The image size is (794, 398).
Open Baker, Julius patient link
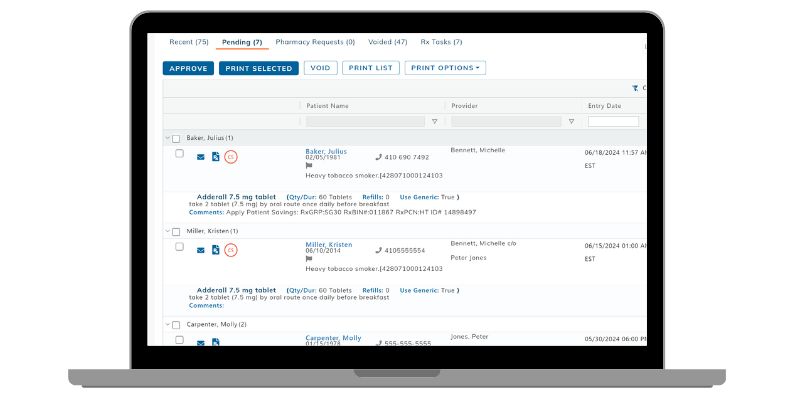[326, 151]
